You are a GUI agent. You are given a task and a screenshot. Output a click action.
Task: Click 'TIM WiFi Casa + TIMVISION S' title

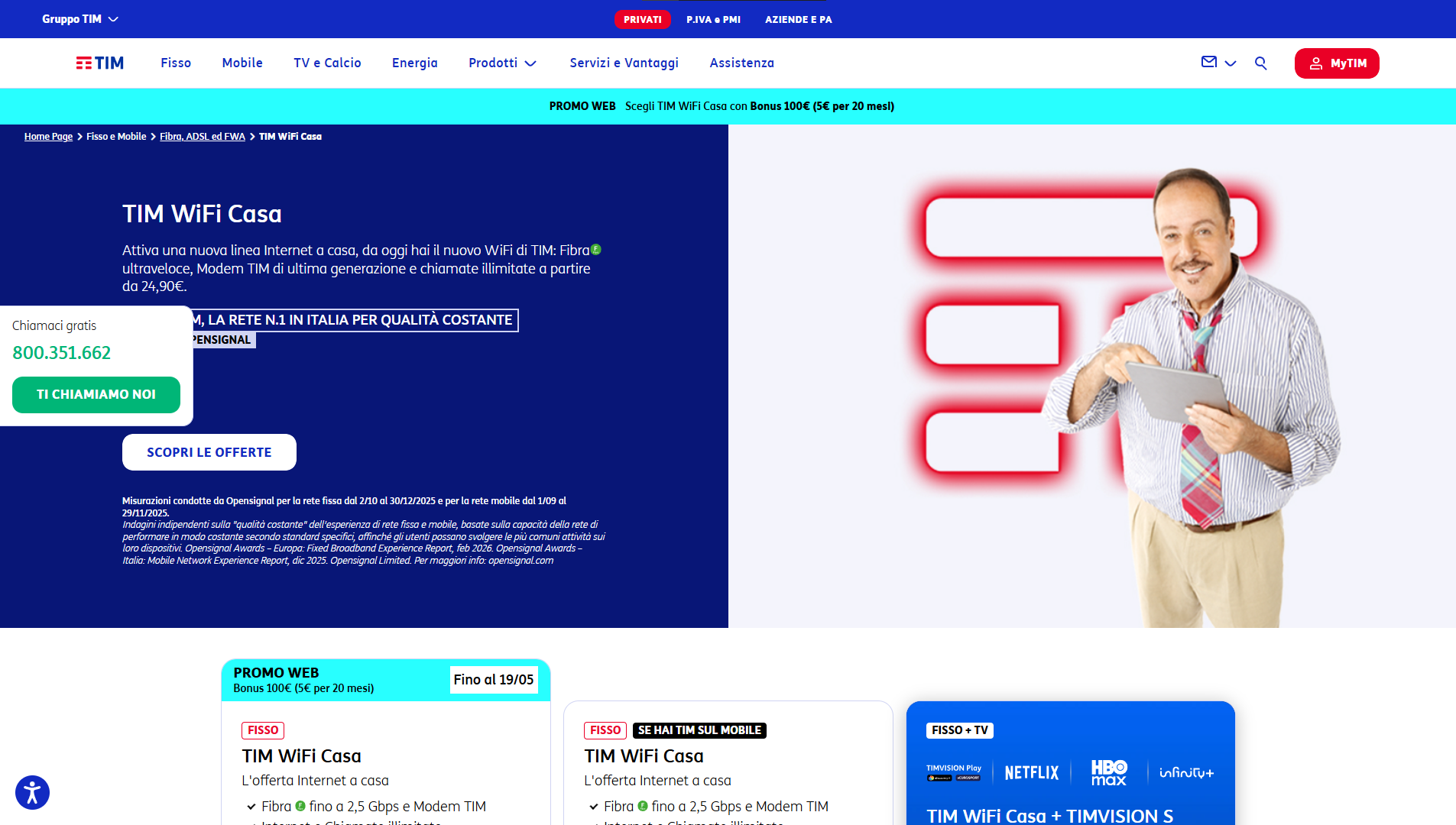pyautogui.click(x=1050, y=815)
